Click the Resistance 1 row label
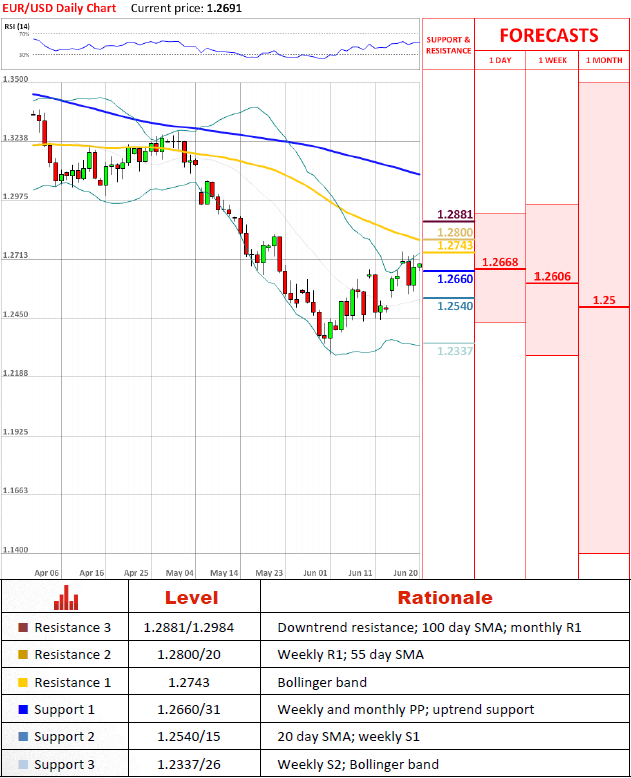 coord(72,682)
